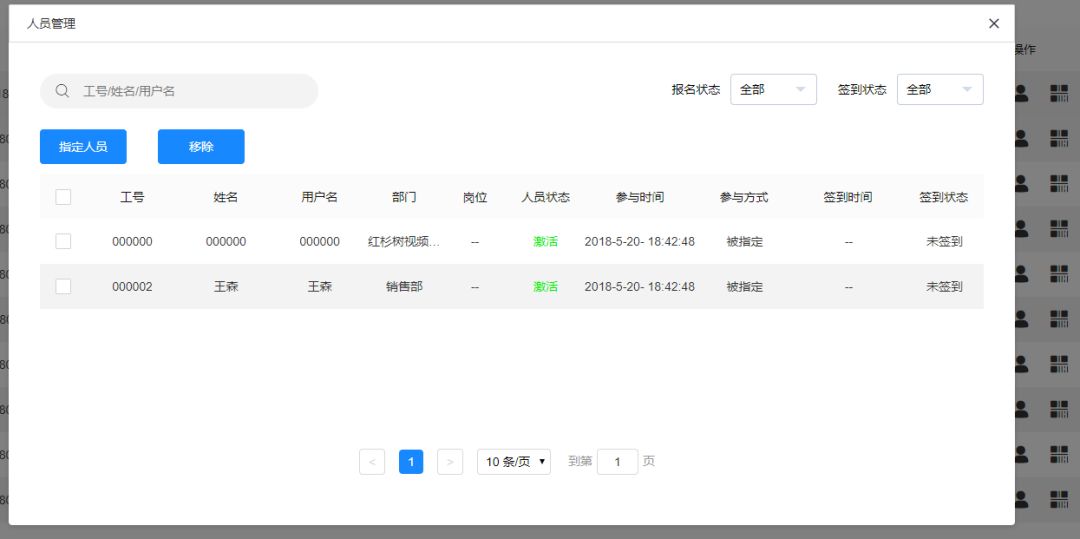
Task: Click the magnifier icon in the search box
Action: pos(62,91)
